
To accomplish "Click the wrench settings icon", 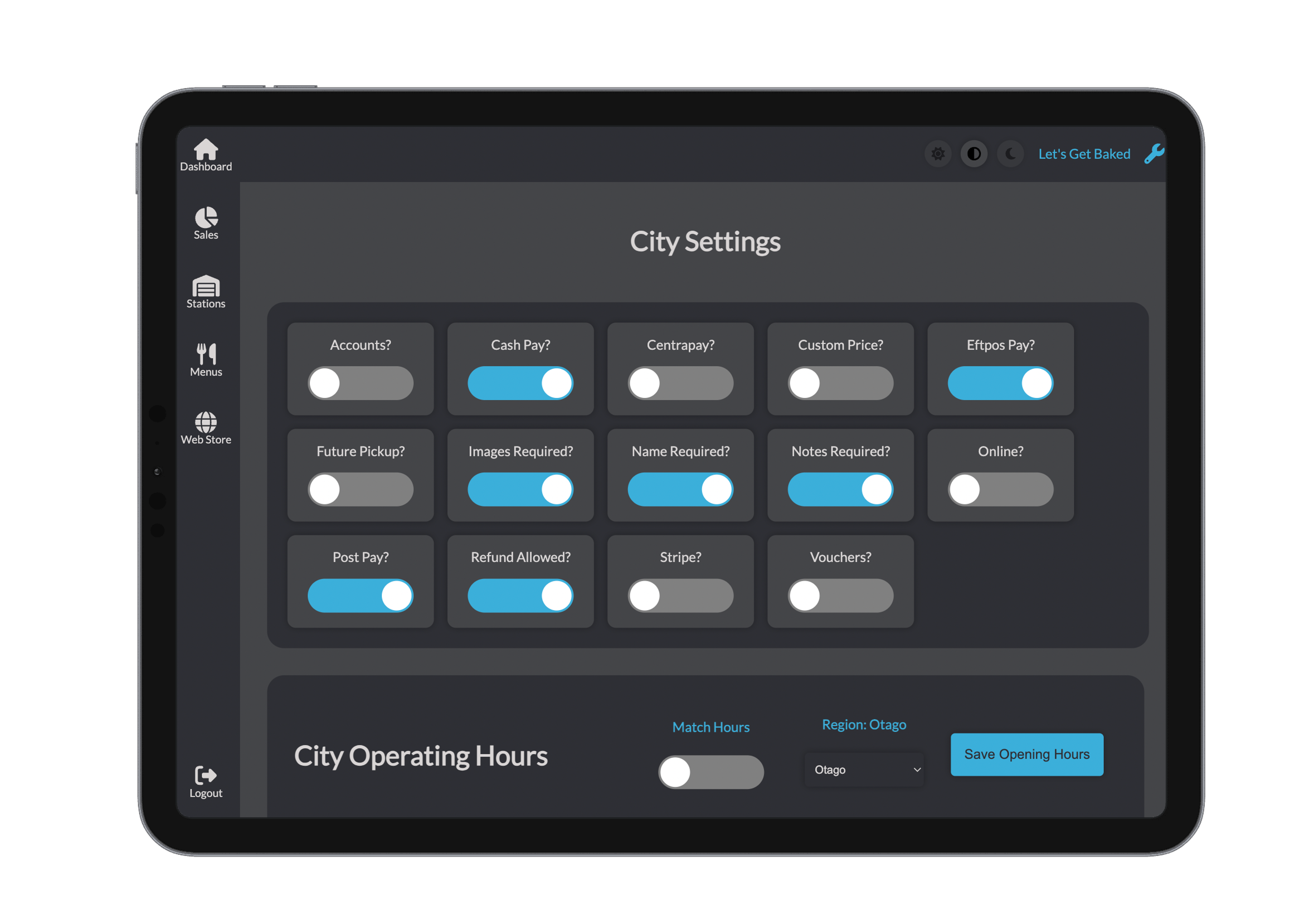I will pyautogui.click(x=1154, y=154).
